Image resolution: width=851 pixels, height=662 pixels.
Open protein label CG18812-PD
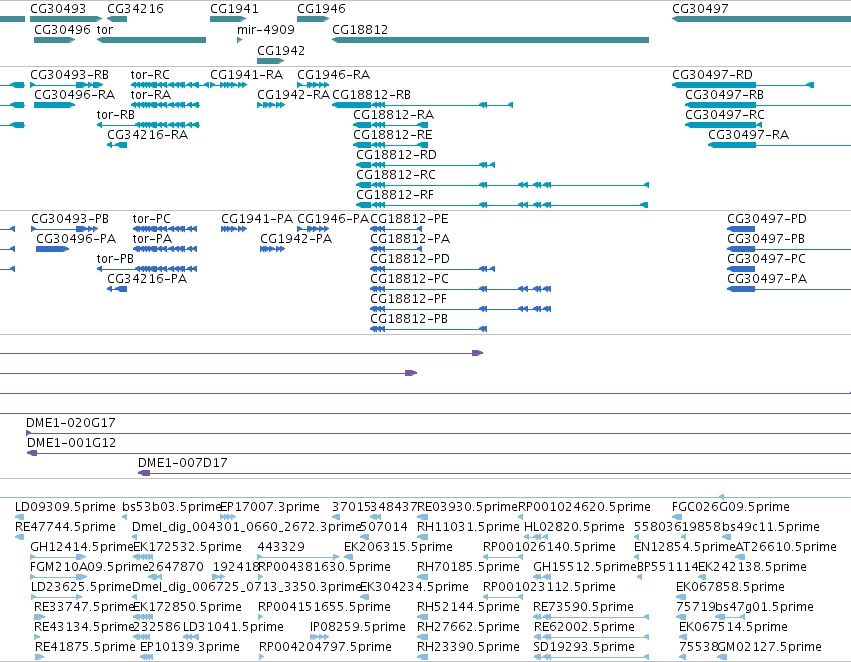410,259
